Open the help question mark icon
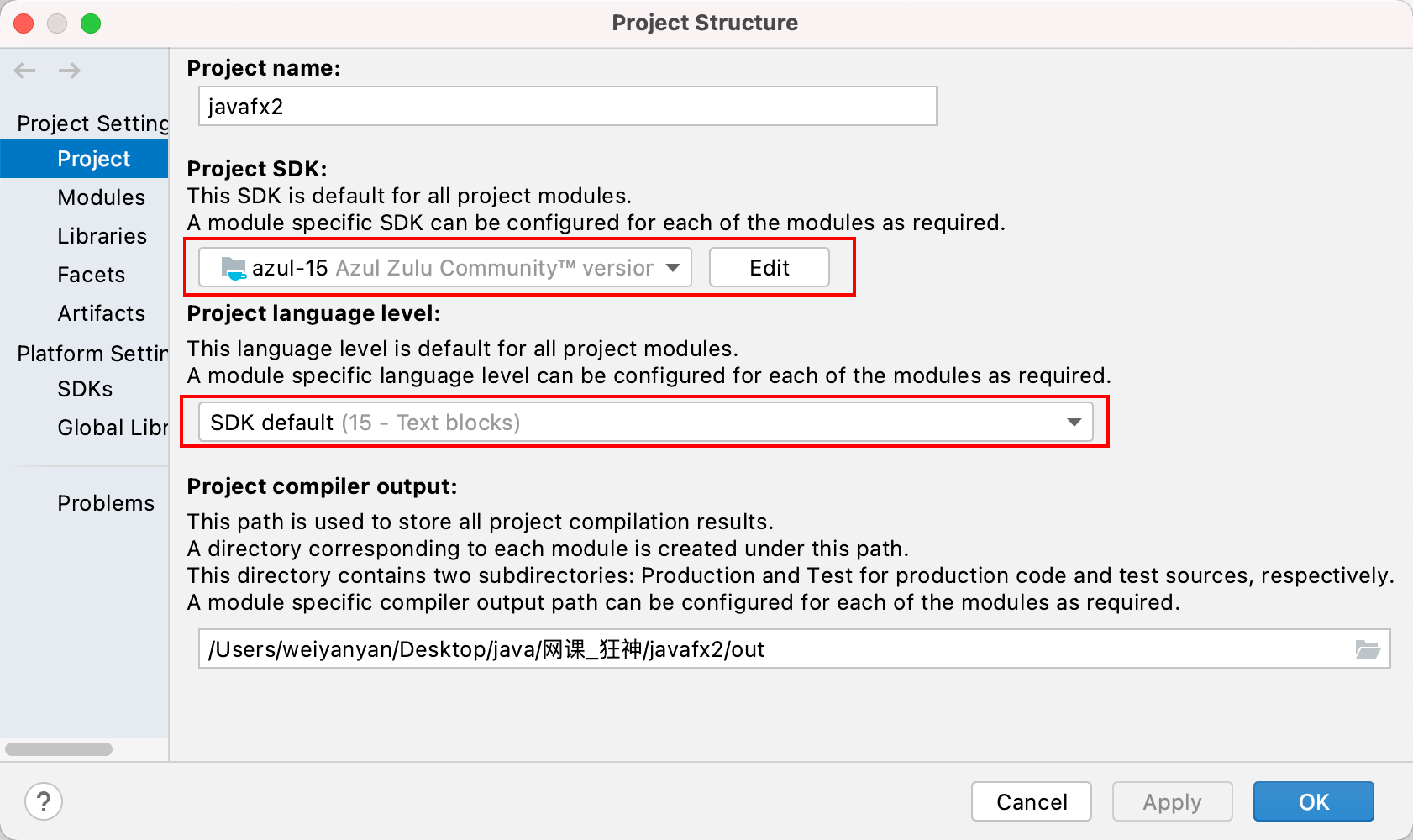 click(x=44, y=801)
